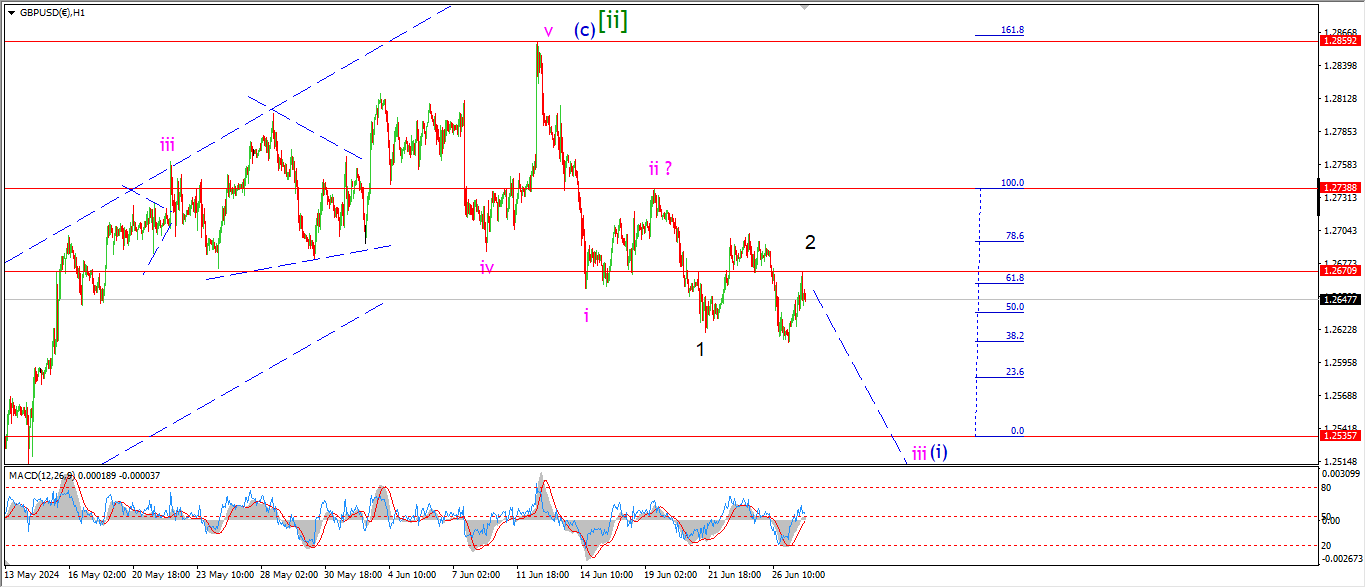This screenshot has width=1366, height=588.
Task: Click the black wave 1 label
Action: pyautogui.click(x=701, y=349)
